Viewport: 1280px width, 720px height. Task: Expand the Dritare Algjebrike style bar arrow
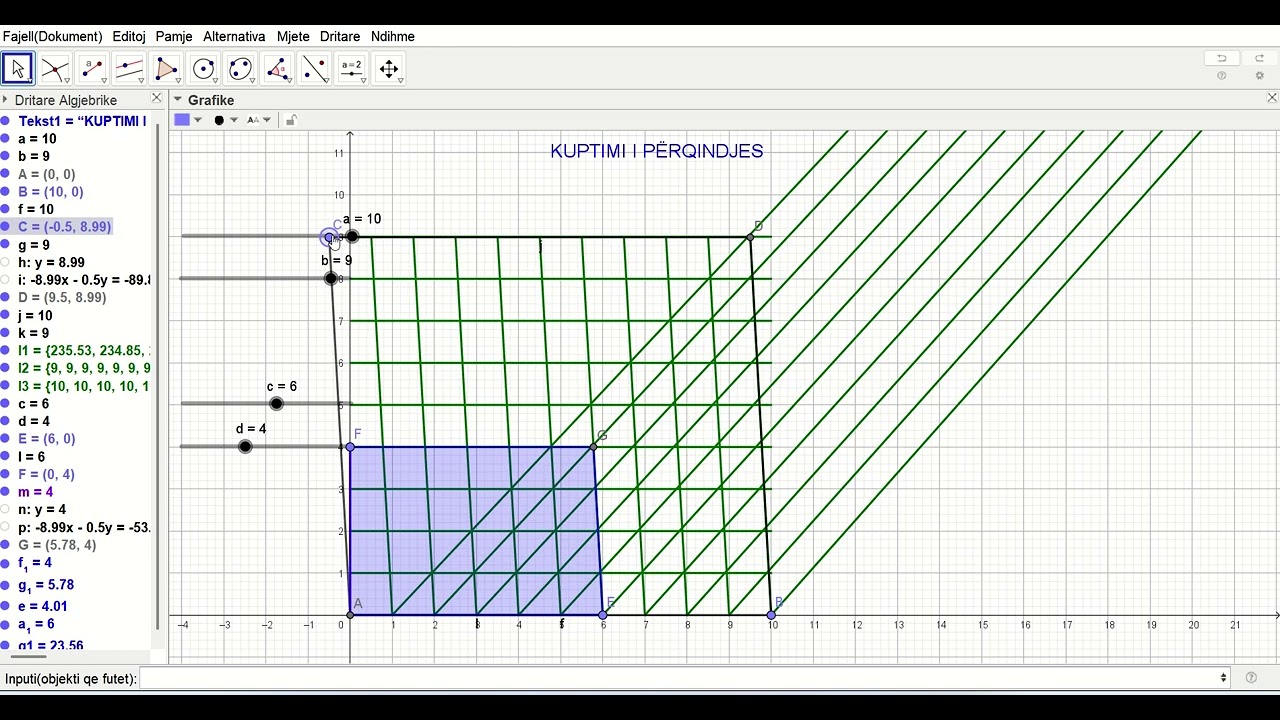(x=5, y=100)
